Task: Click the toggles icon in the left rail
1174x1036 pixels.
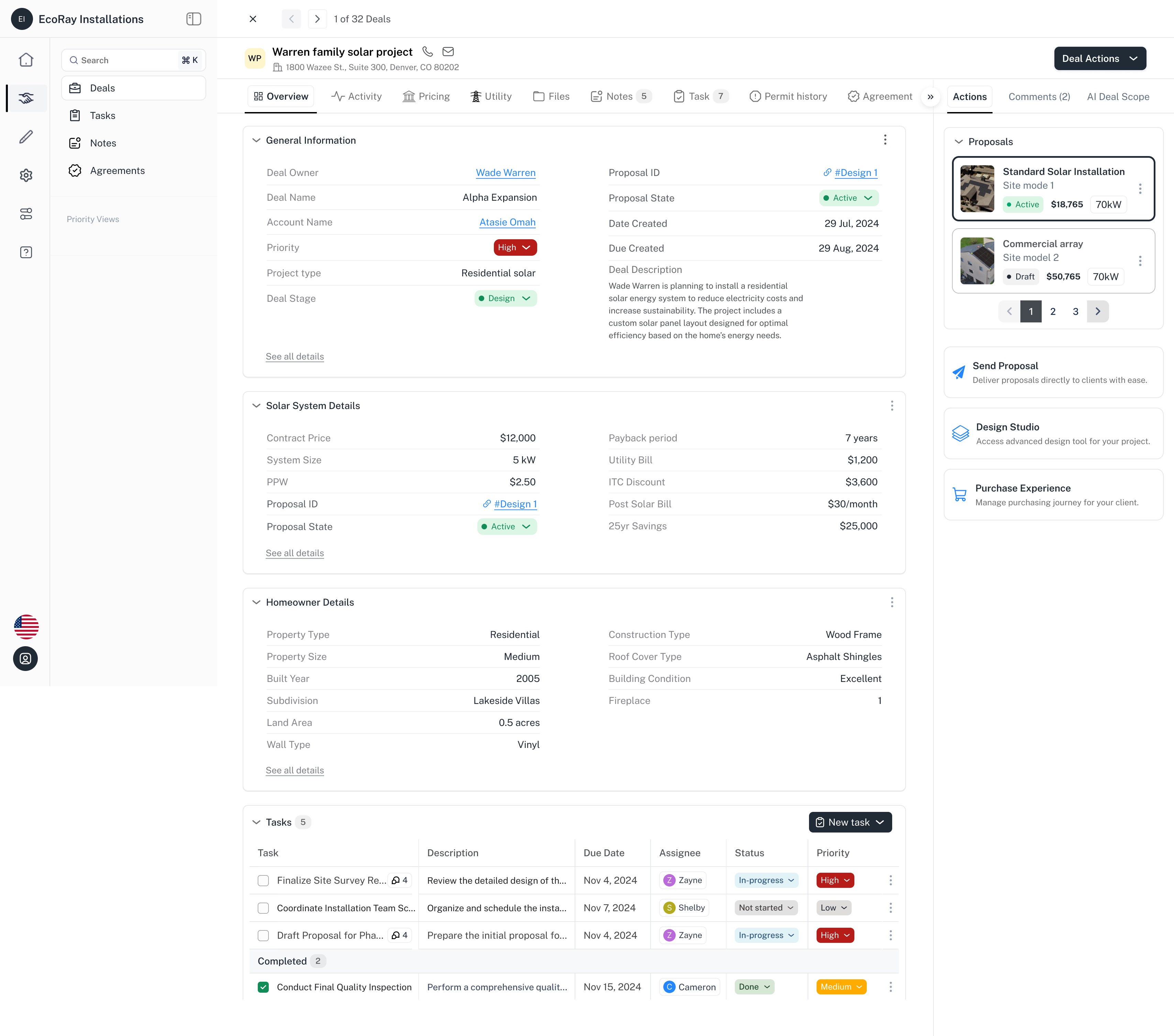Action: [26, 214]
